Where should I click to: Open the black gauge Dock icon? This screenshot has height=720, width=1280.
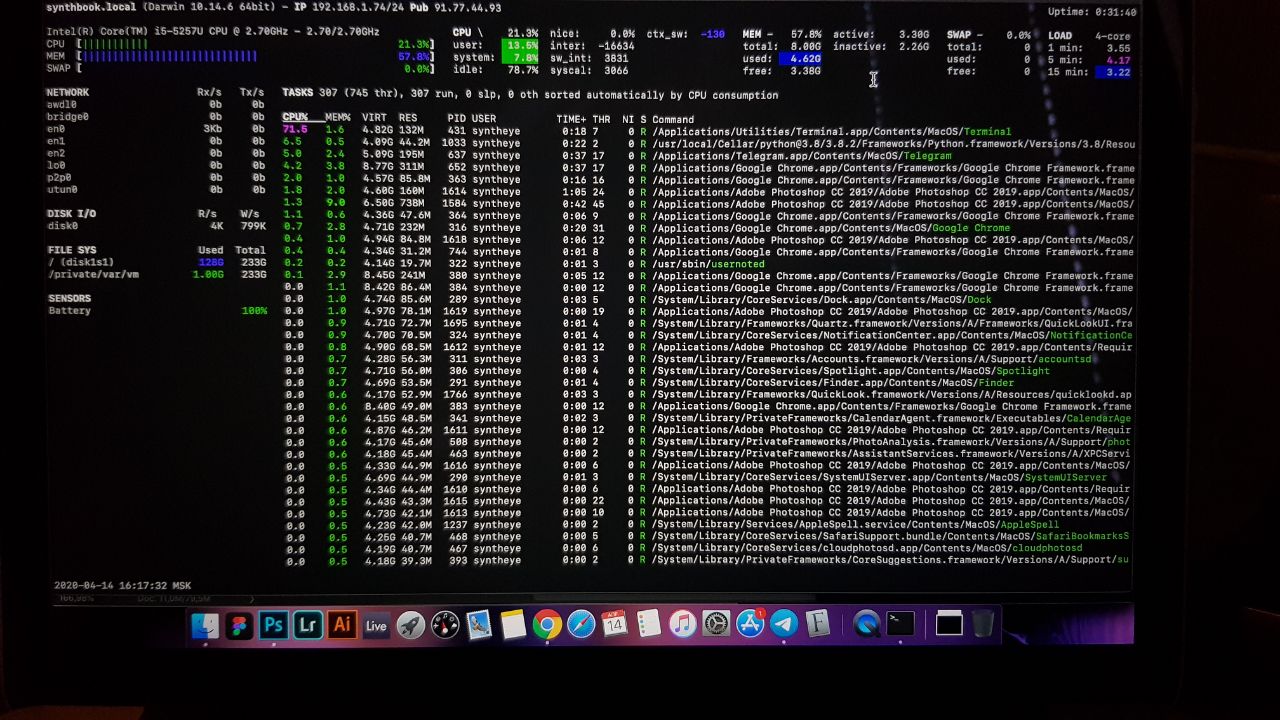click(x=444, y=626)
